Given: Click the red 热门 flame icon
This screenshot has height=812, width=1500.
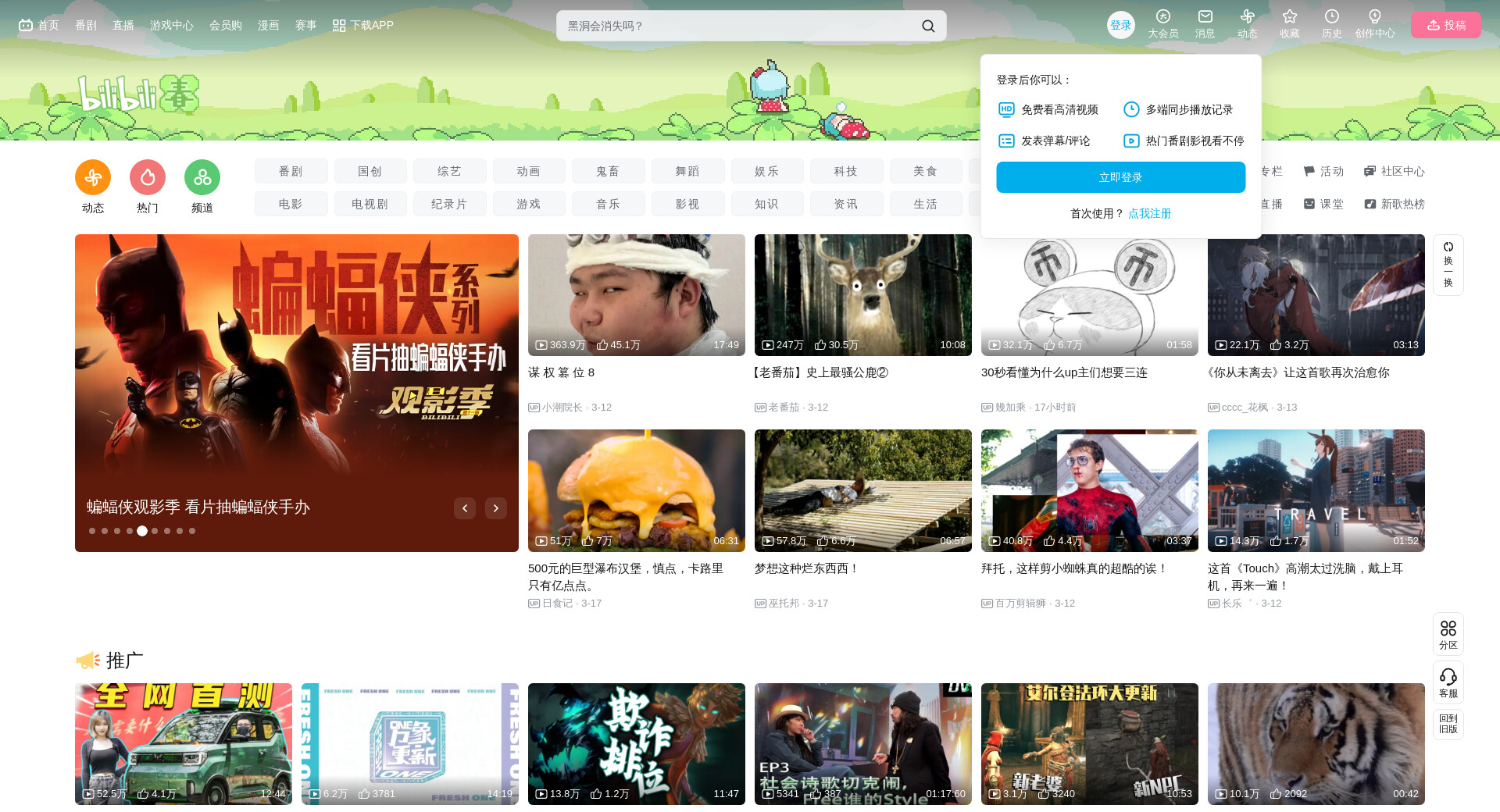Looking at the screenshot, I should (x=148, y=178).
